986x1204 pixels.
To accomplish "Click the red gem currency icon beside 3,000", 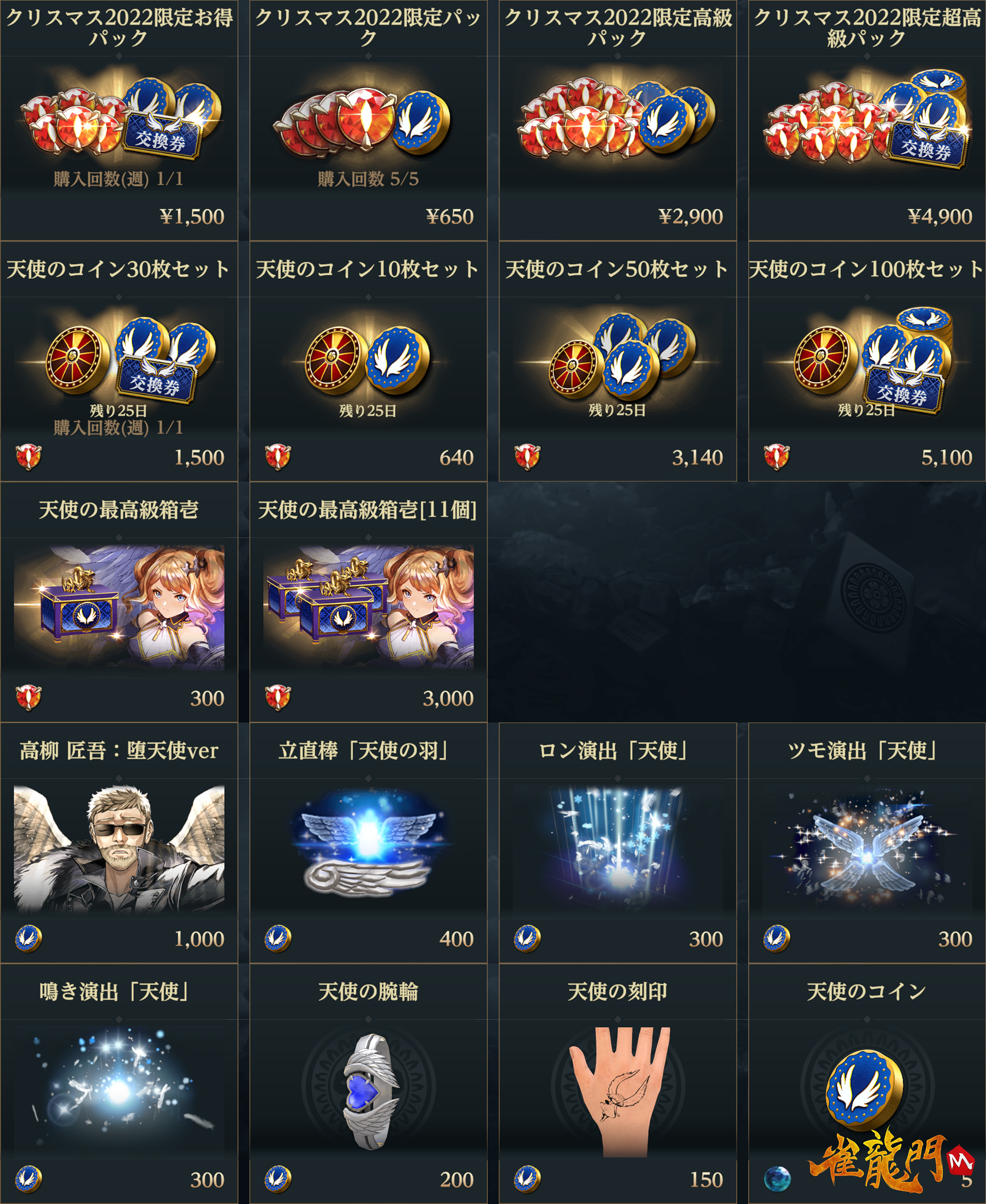I will point(278,698).
